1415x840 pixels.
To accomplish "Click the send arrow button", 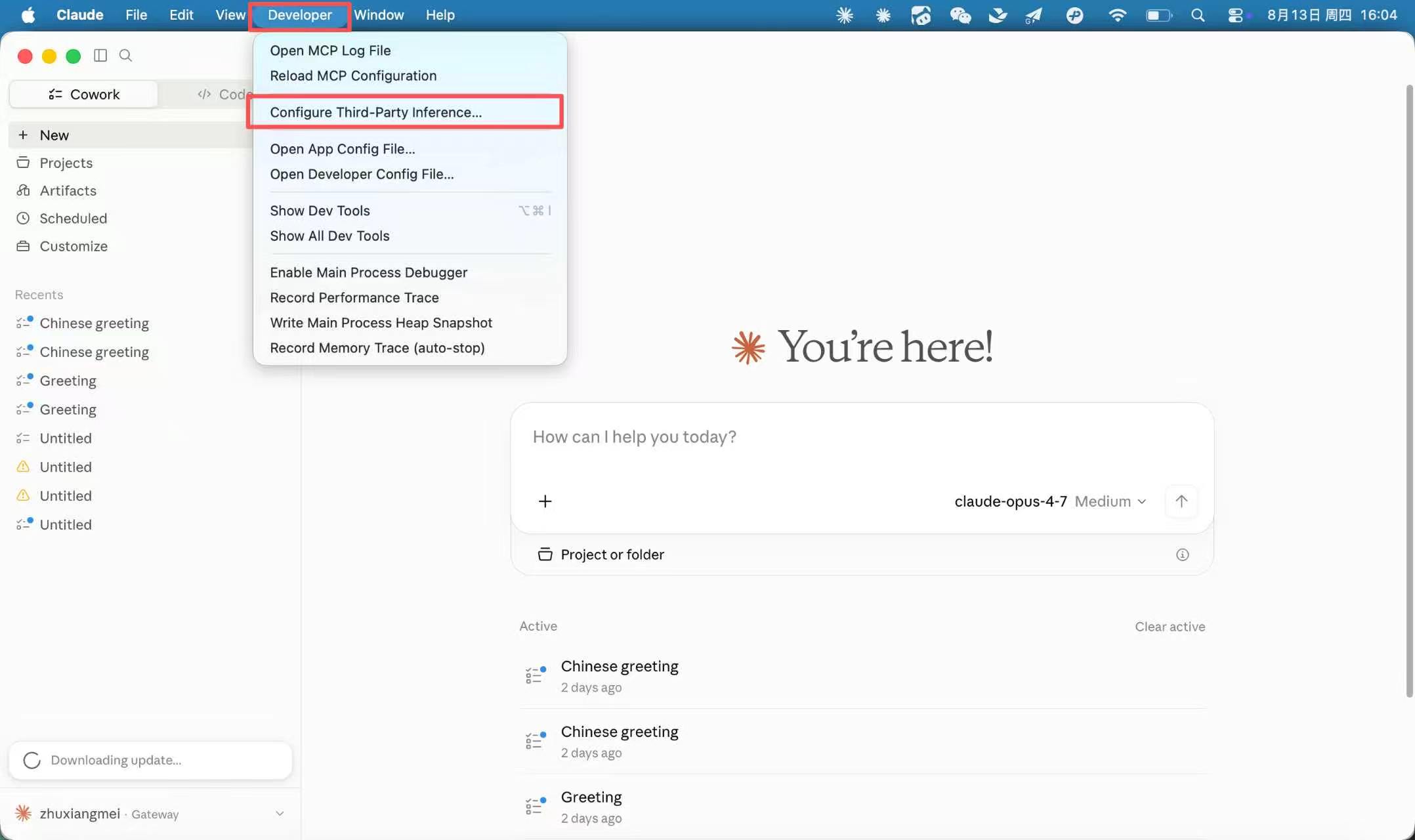I will [x=1181, y=501].
